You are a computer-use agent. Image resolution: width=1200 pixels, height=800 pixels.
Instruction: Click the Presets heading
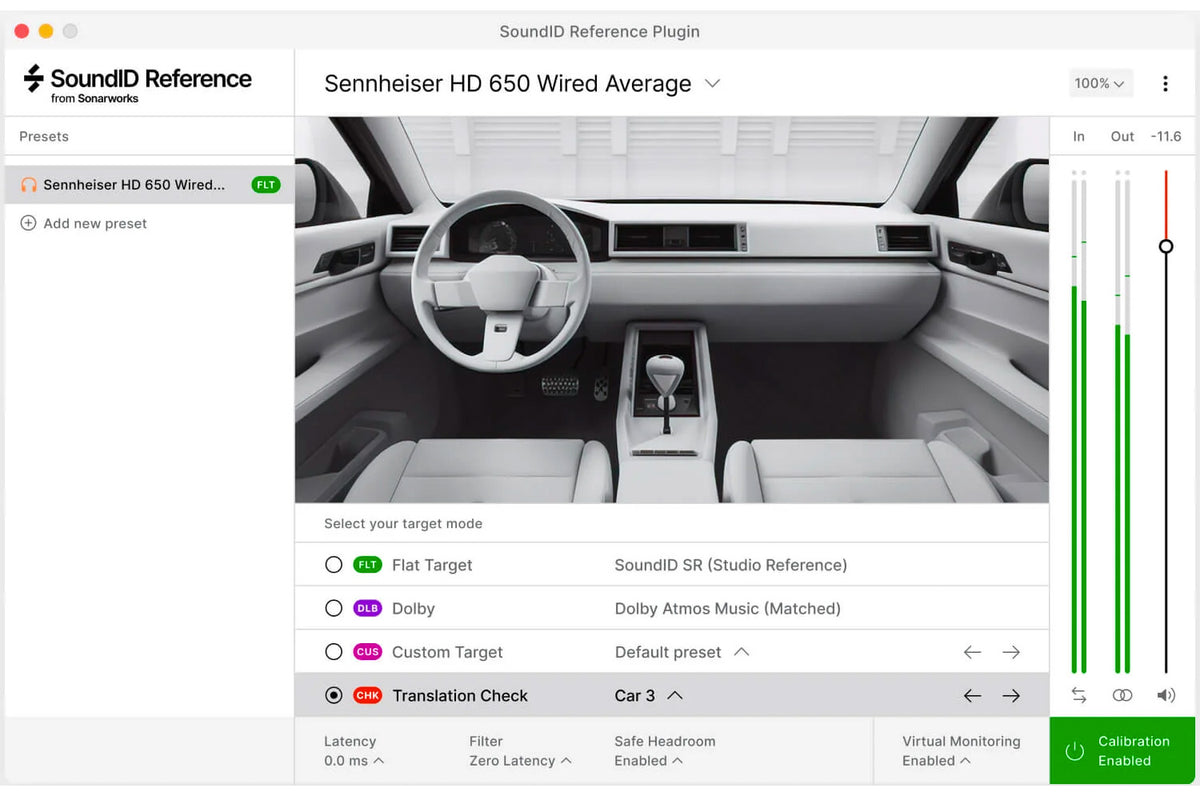(44, 136)
